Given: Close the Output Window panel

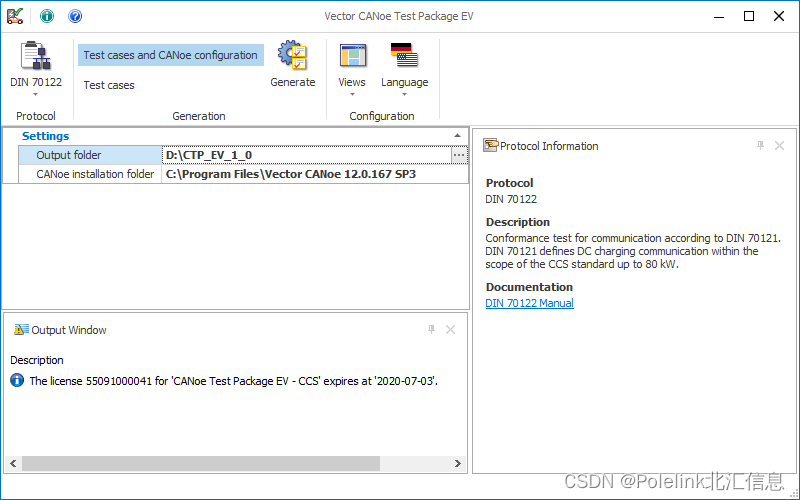Looking at the screenshot, I should pos(450,330).
